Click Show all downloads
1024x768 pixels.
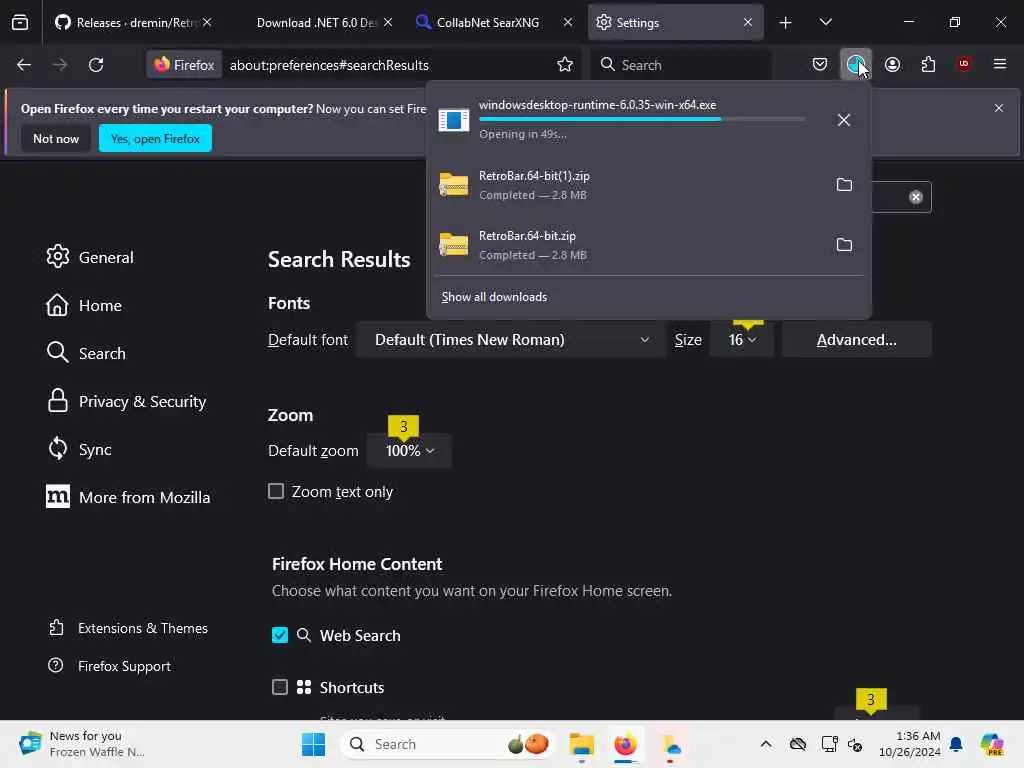pyautogui.click(x=494, y=297)
